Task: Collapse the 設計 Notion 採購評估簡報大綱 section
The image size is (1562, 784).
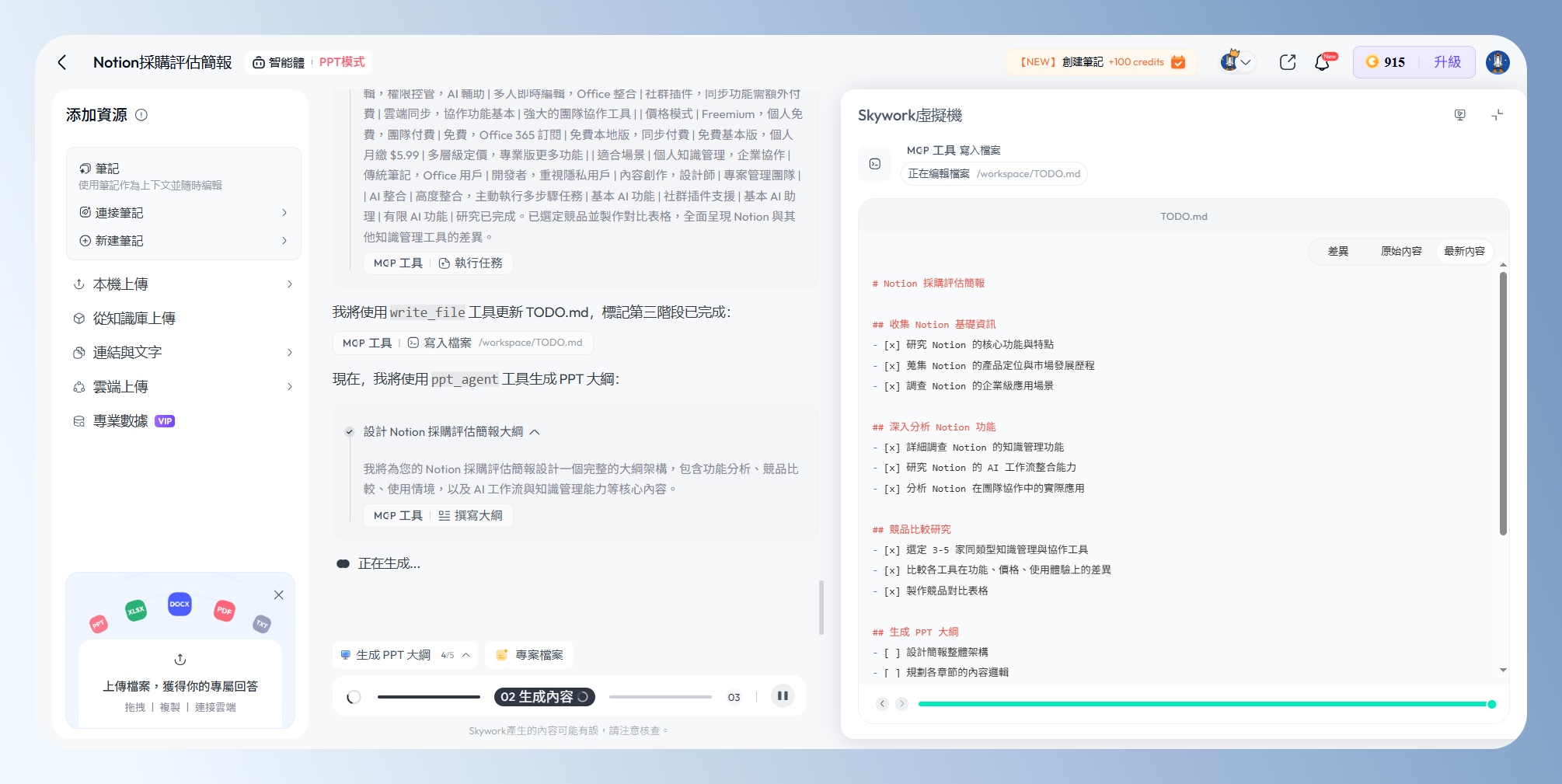Action: click(535, 432)
